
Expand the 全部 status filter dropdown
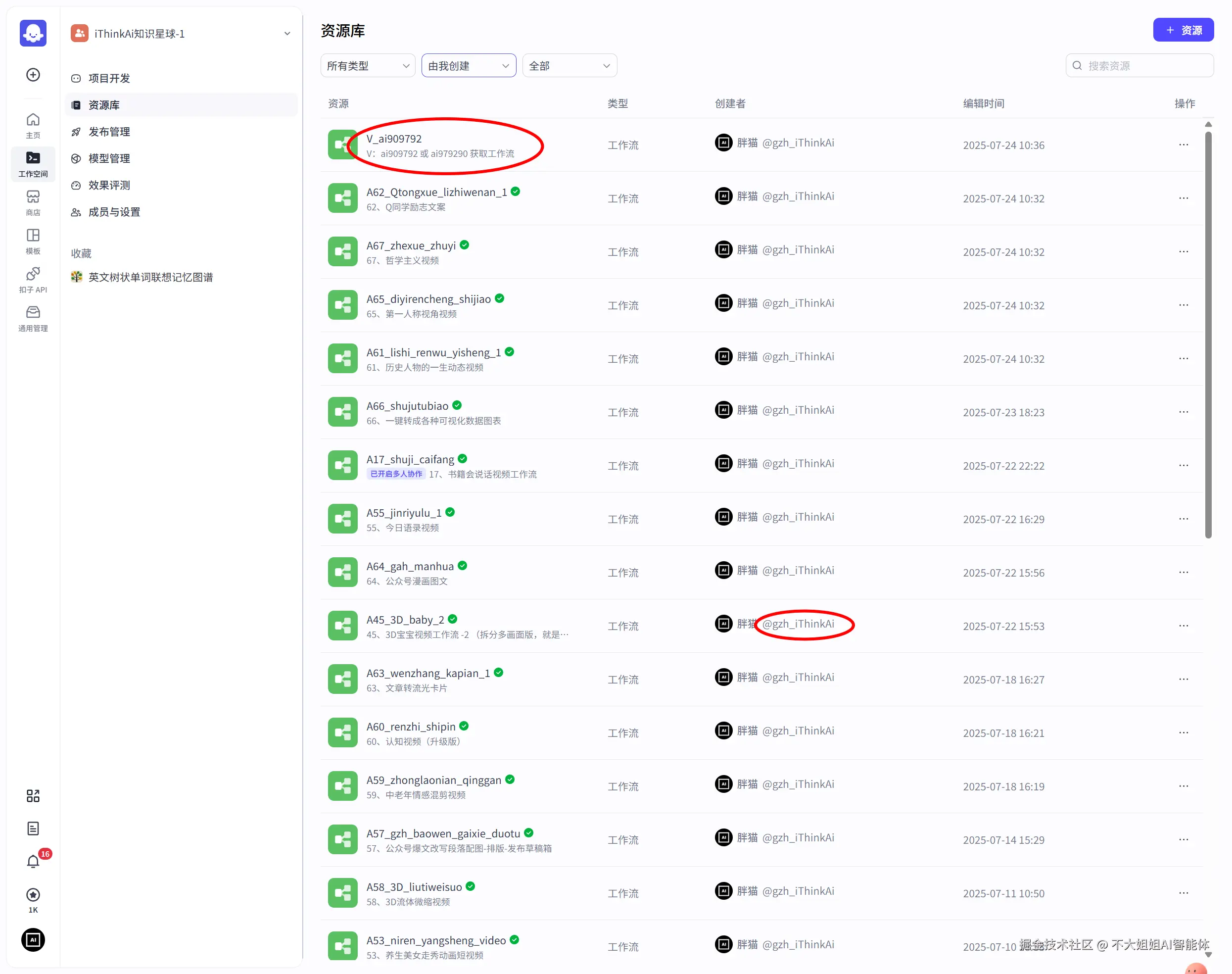click(x=569, y=66)
